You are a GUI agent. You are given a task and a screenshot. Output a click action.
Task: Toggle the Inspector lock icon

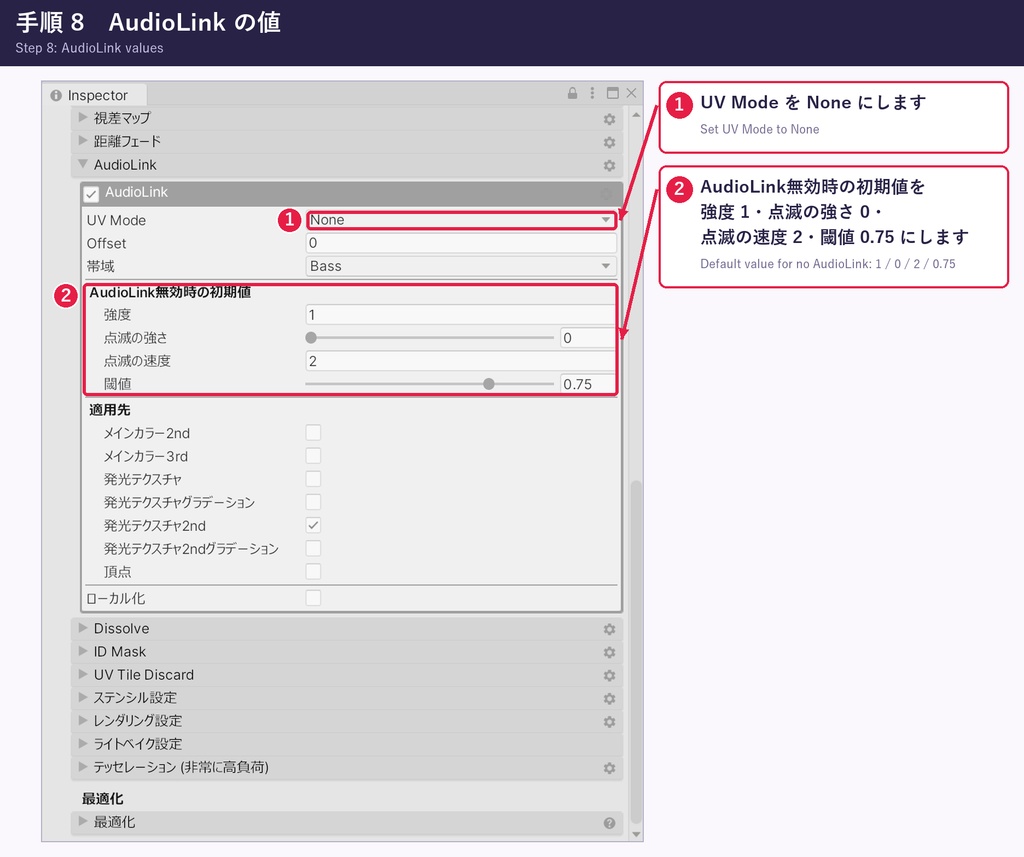572,93
